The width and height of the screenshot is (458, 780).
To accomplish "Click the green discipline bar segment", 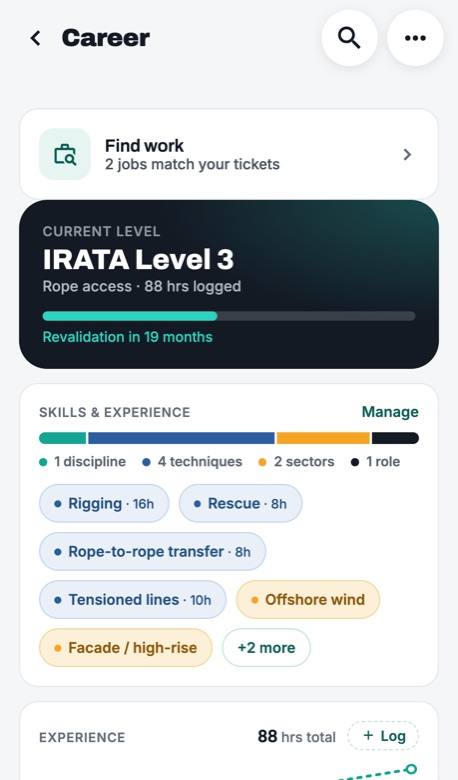I will pos(63,438).
